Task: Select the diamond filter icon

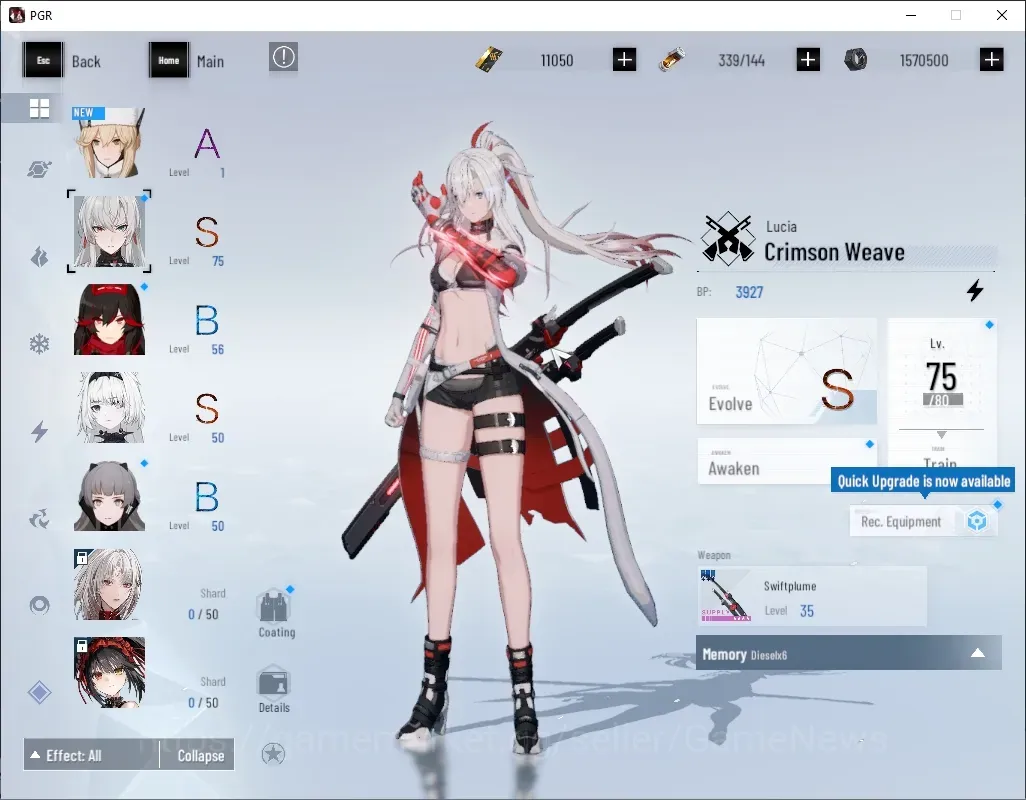Action: [39, 692]
